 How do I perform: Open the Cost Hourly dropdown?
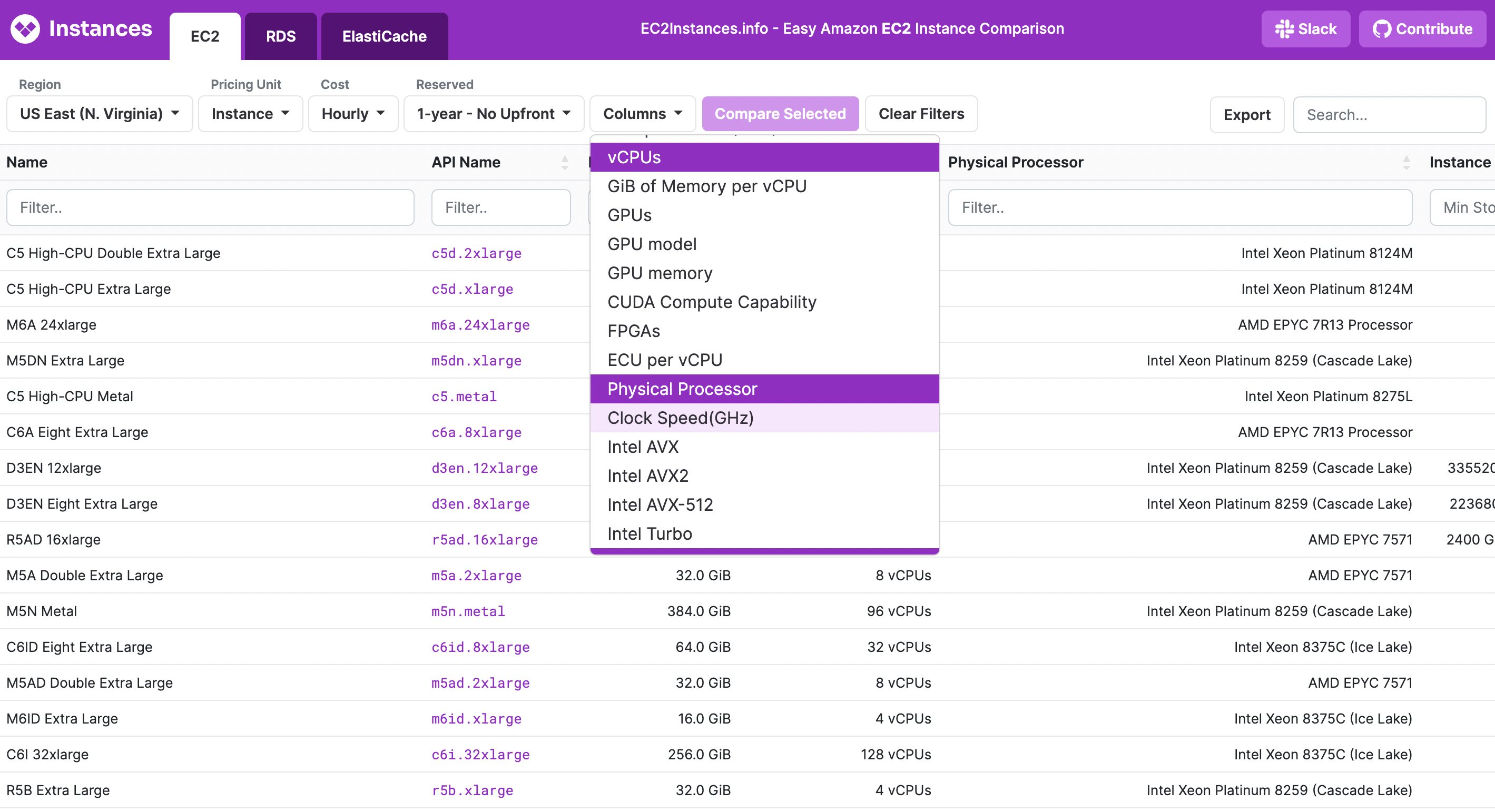pos(353,114)
